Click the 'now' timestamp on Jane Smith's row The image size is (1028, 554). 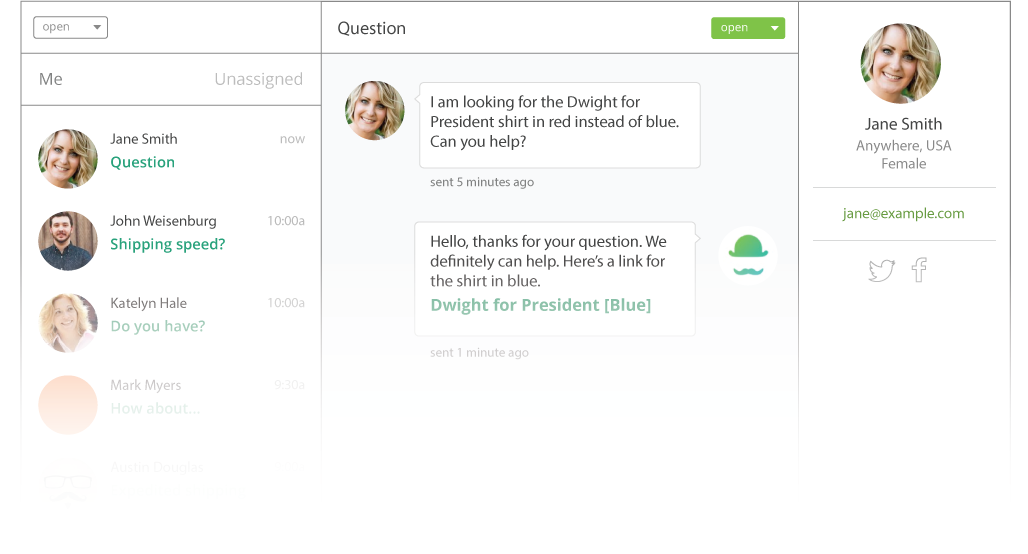[292, 139]
